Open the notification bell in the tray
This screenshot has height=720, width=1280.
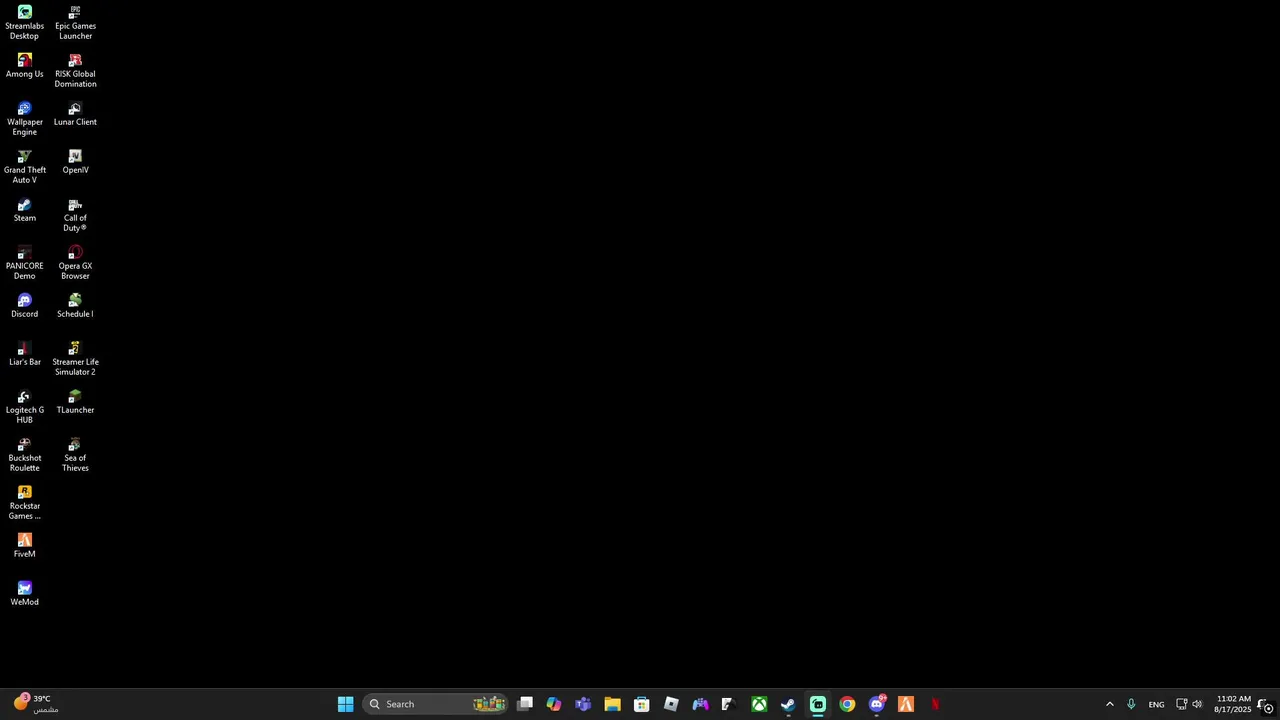1266,704
